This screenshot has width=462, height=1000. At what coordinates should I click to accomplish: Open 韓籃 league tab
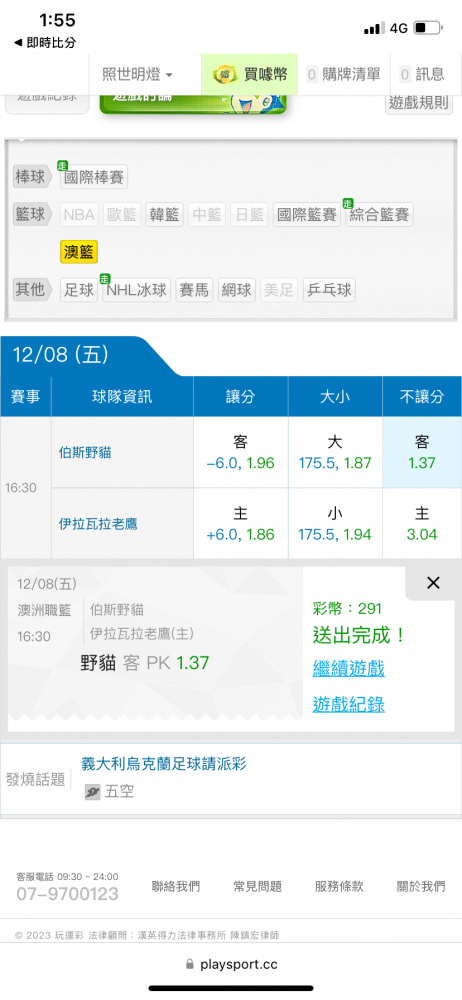click(164, 215)
